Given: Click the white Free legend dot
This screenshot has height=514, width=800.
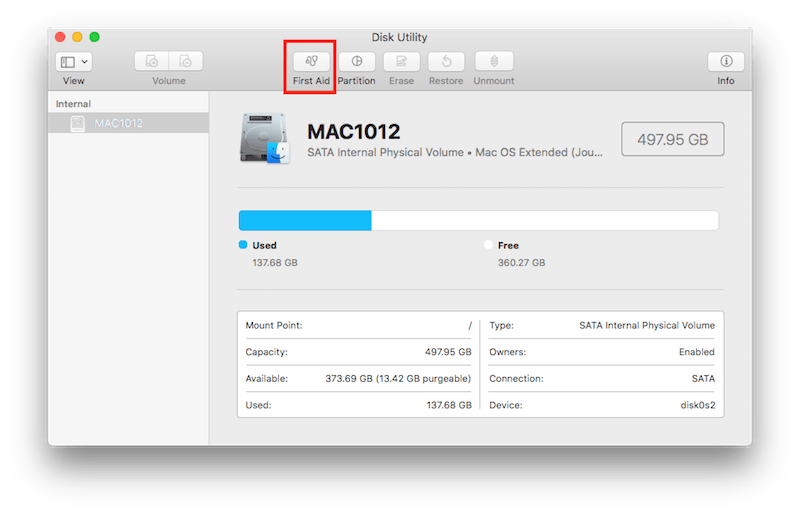Looking at the screenshot, I should (488, 244).
